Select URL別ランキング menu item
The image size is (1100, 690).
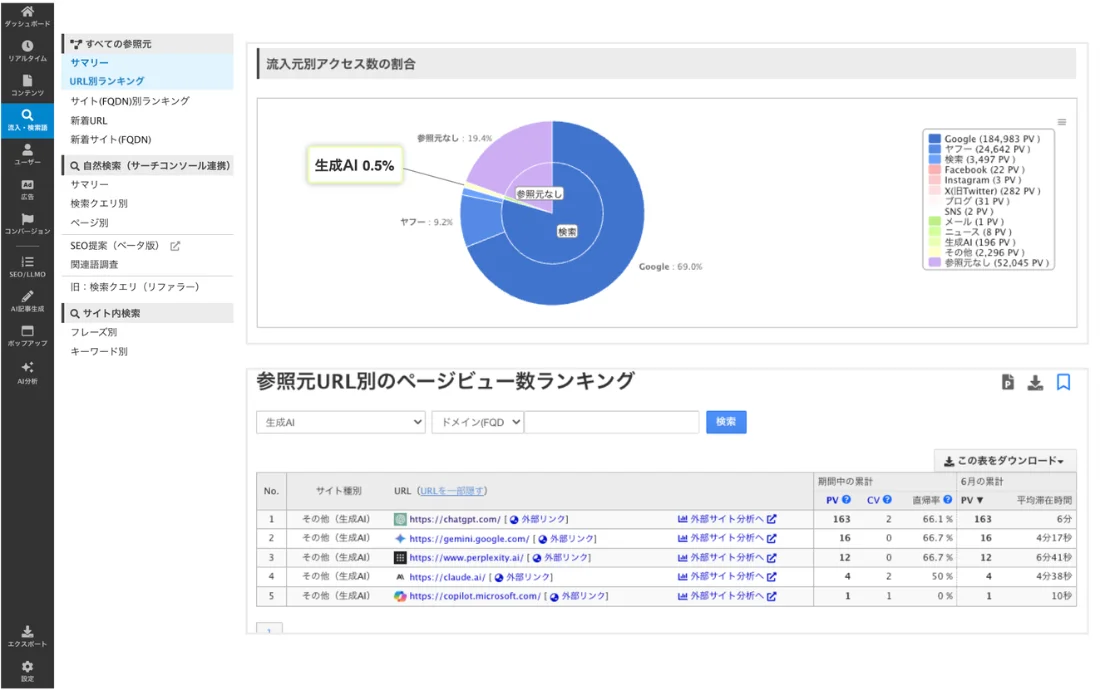pyautogui.click(x=107, y=81)
